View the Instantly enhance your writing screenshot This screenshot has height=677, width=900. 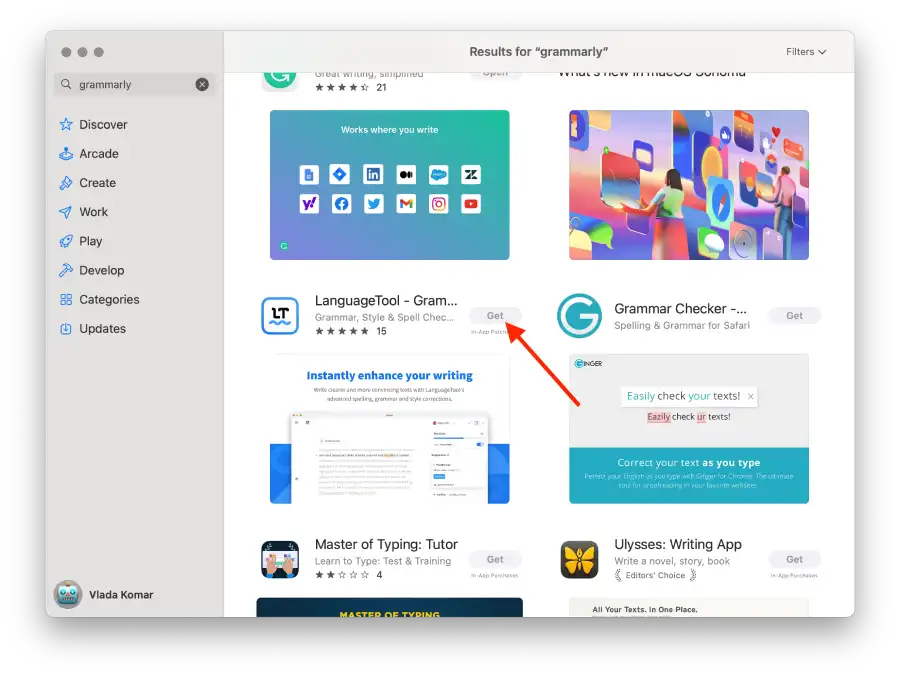pyautogui.click(x=390, y=429)
